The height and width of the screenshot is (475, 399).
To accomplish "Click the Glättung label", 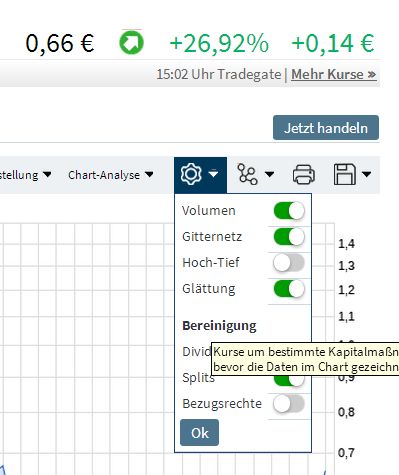I will pyautogui.click(x=209, y=289).
